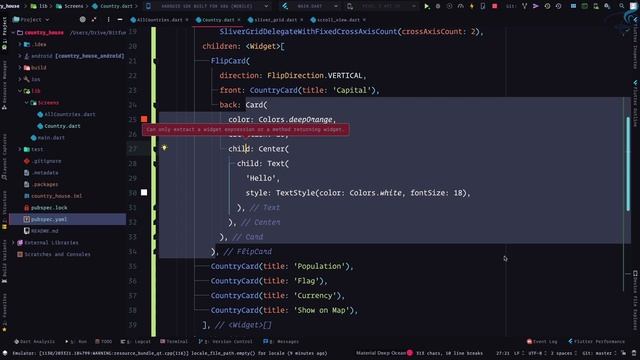Open Resource Manager side stripe
The height and width of the screenshot is (360, 640).
pos(4,85)
